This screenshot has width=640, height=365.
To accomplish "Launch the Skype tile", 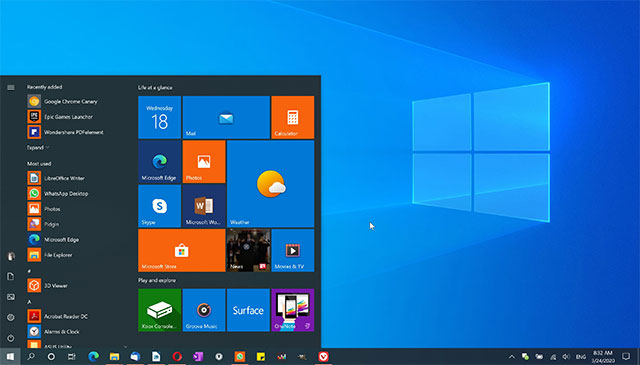I will coord(160,206).
